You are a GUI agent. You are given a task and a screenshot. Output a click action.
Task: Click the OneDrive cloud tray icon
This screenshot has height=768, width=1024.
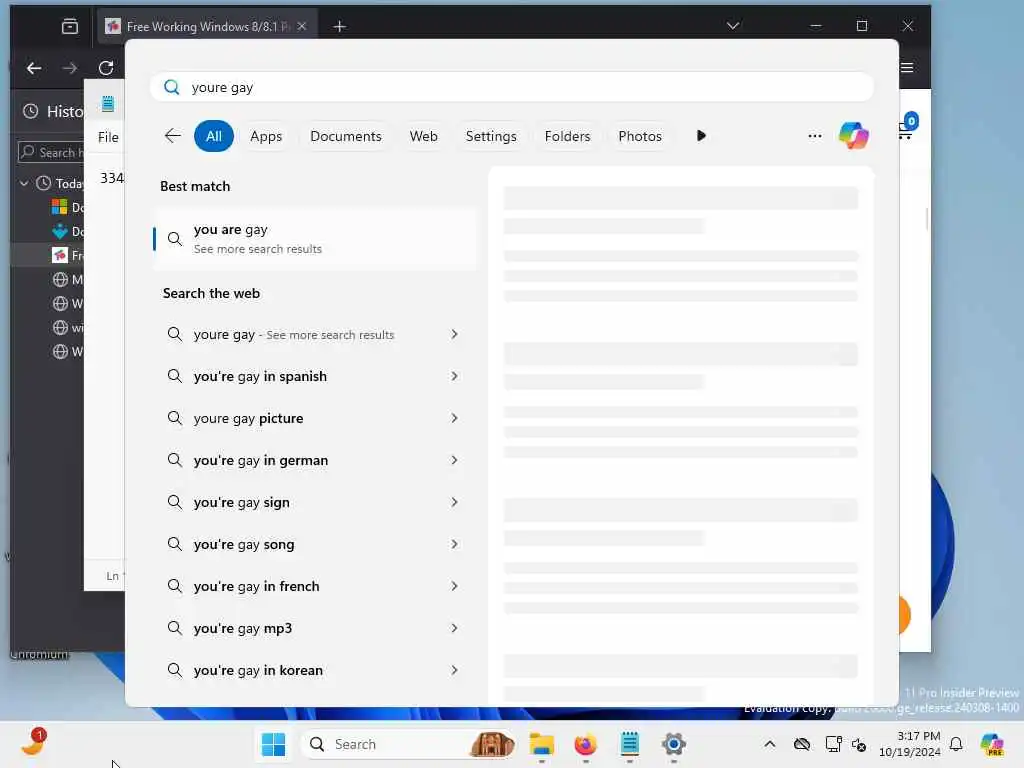point(801,744)
